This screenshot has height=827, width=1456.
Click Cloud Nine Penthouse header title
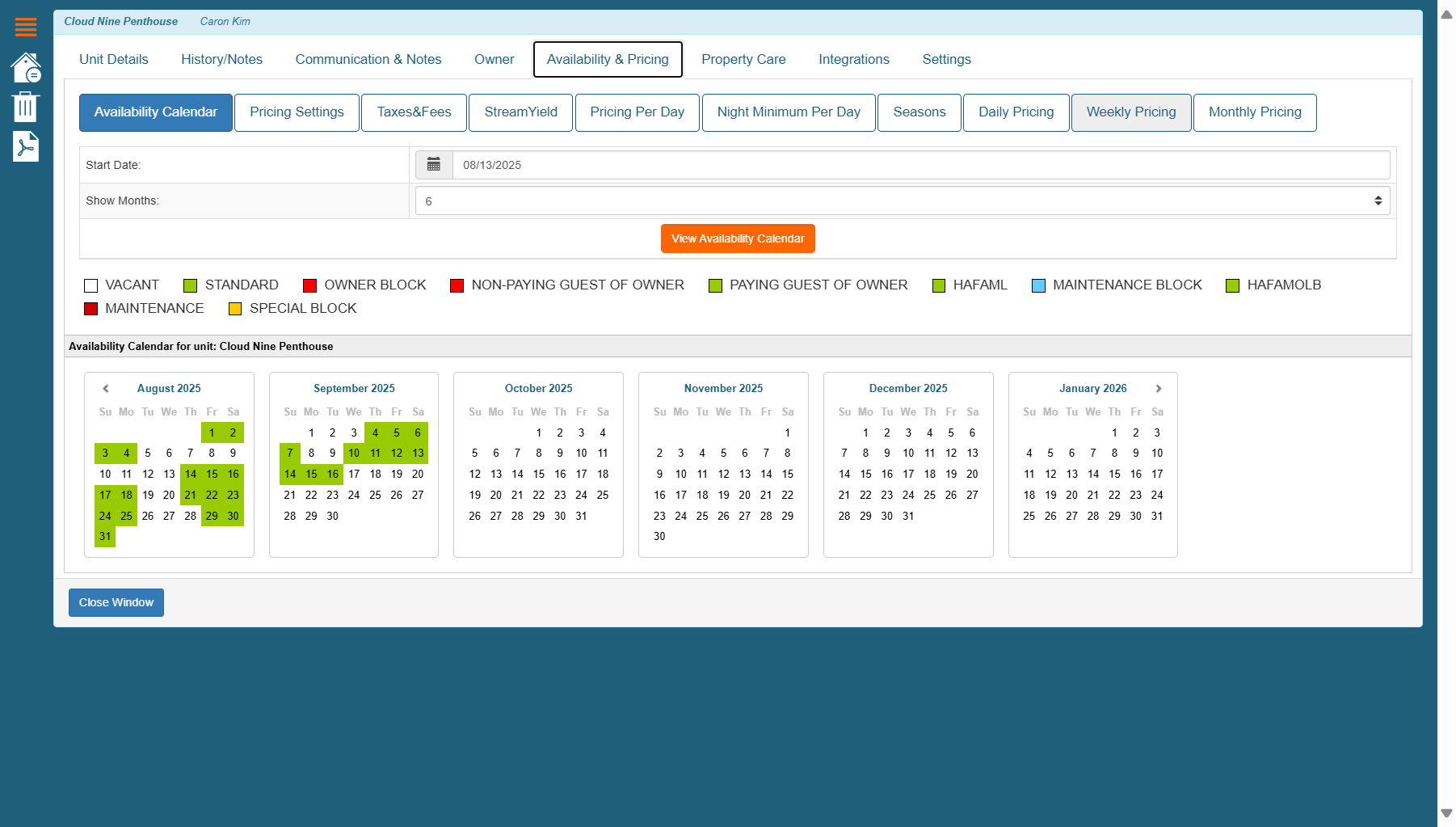(121, 22)
